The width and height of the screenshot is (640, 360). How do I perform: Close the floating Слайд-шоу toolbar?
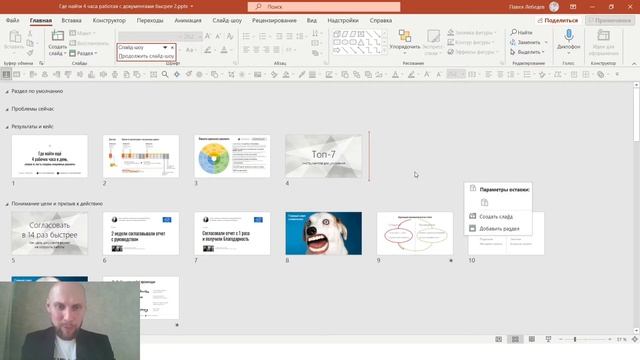[x=172, y=47]
